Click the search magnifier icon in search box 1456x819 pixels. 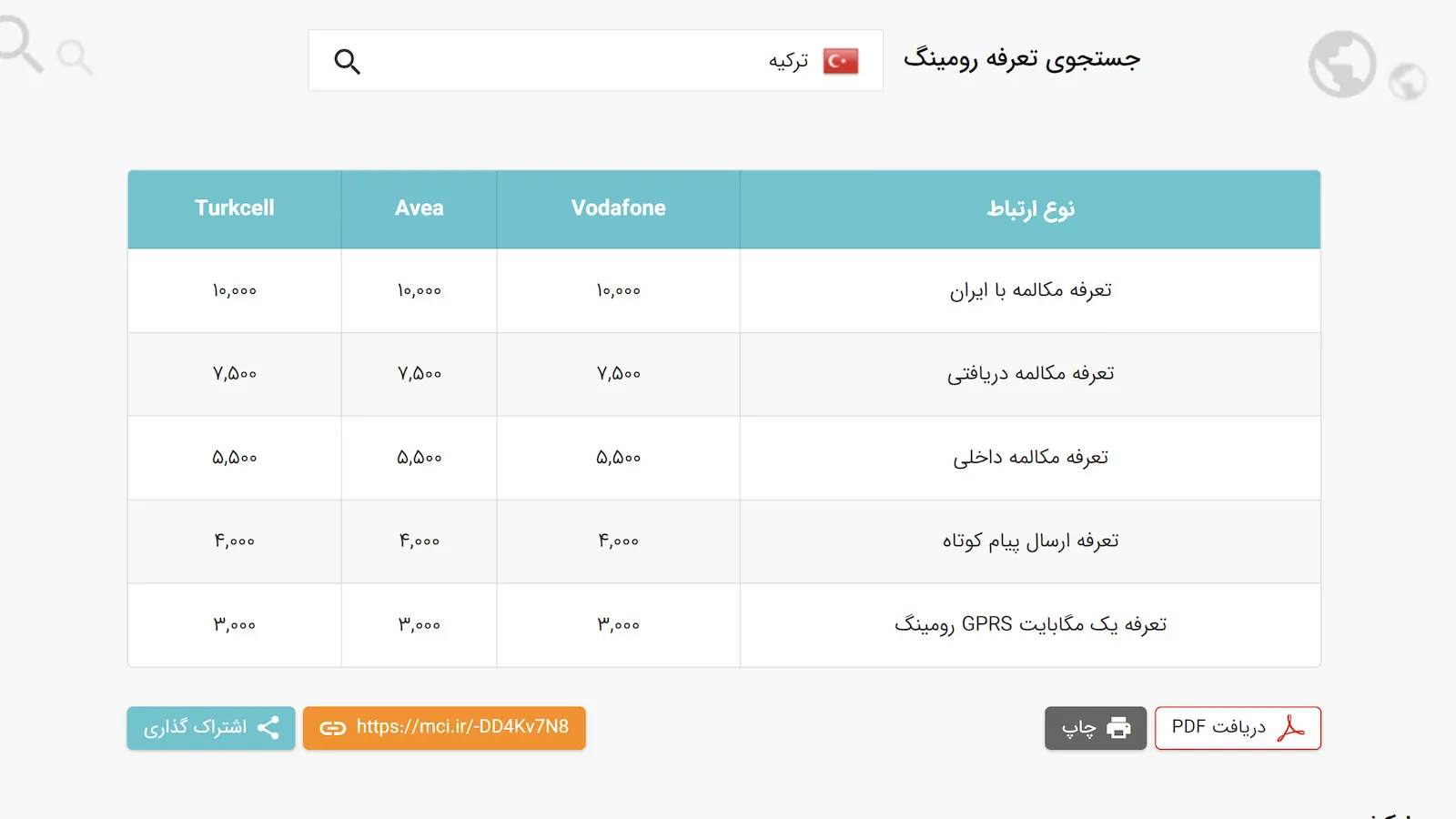click(x=347, y=61)
